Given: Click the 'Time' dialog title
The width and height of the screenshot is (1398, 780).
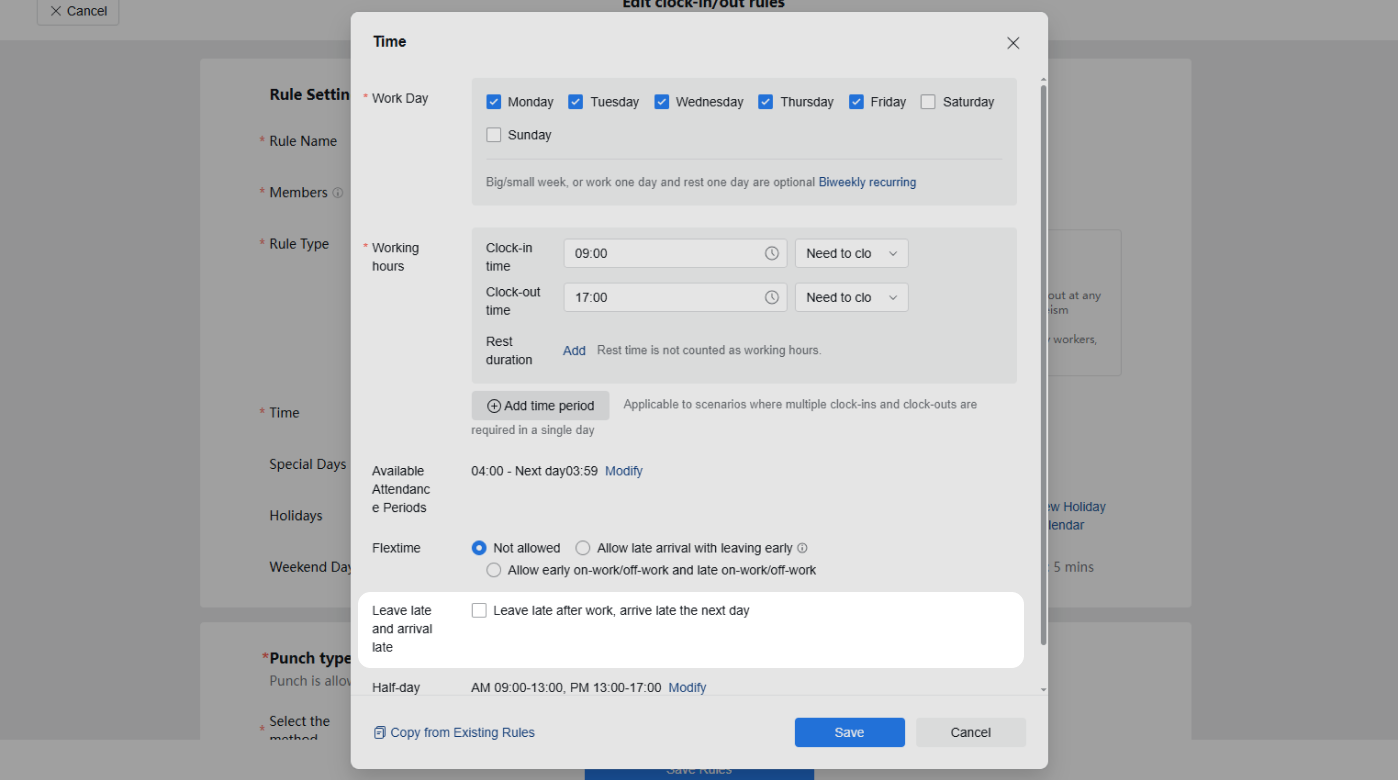Looking at the screenshot, I should point(390,42).
